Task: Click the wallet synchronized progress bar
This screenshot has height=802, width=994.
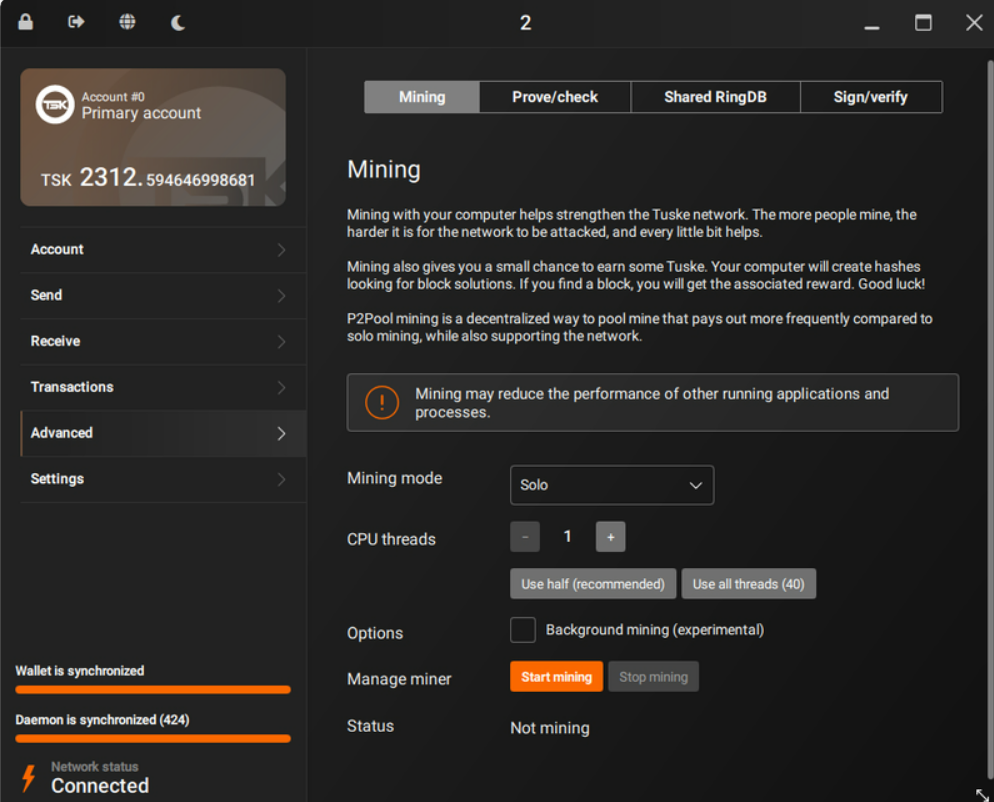Action: click(153, 690)
